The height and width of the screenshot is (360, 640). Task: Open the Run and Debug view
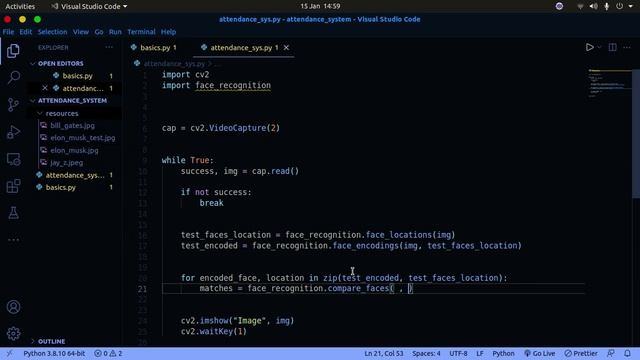(x=13, y=132)
